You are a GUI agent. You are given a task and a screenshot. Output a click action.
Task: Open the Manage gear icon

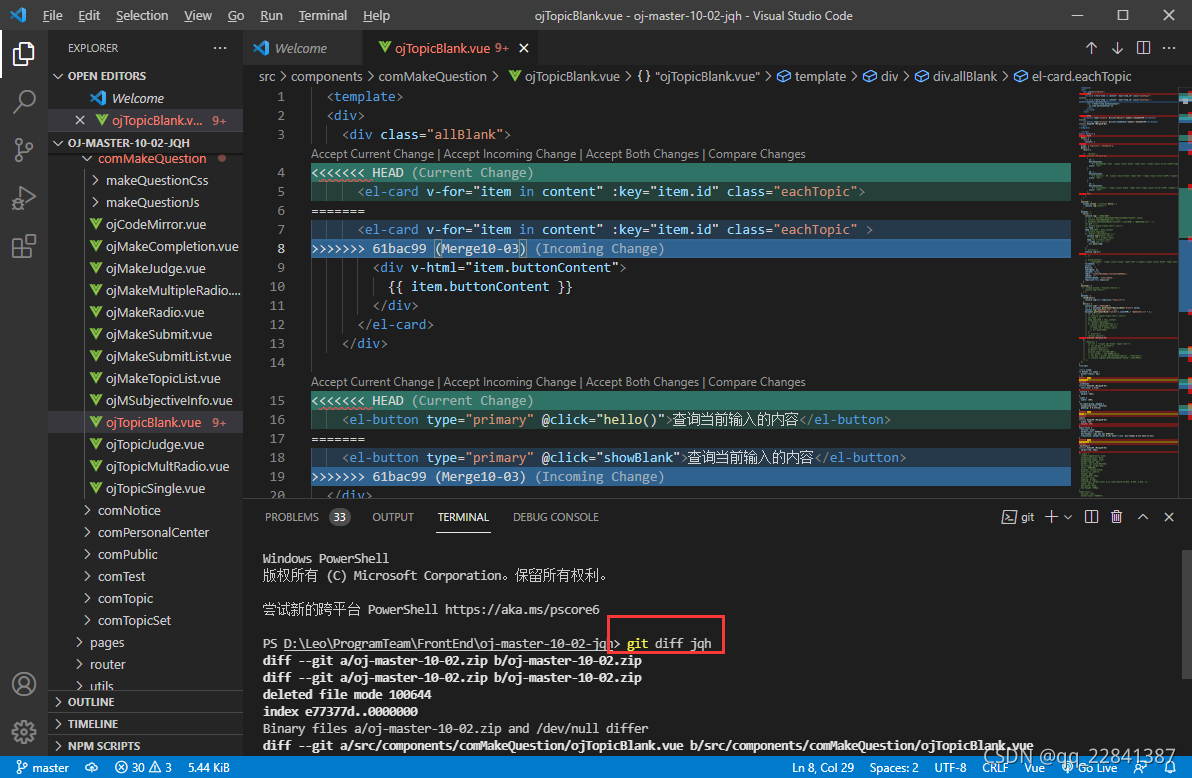click(24, 732)
